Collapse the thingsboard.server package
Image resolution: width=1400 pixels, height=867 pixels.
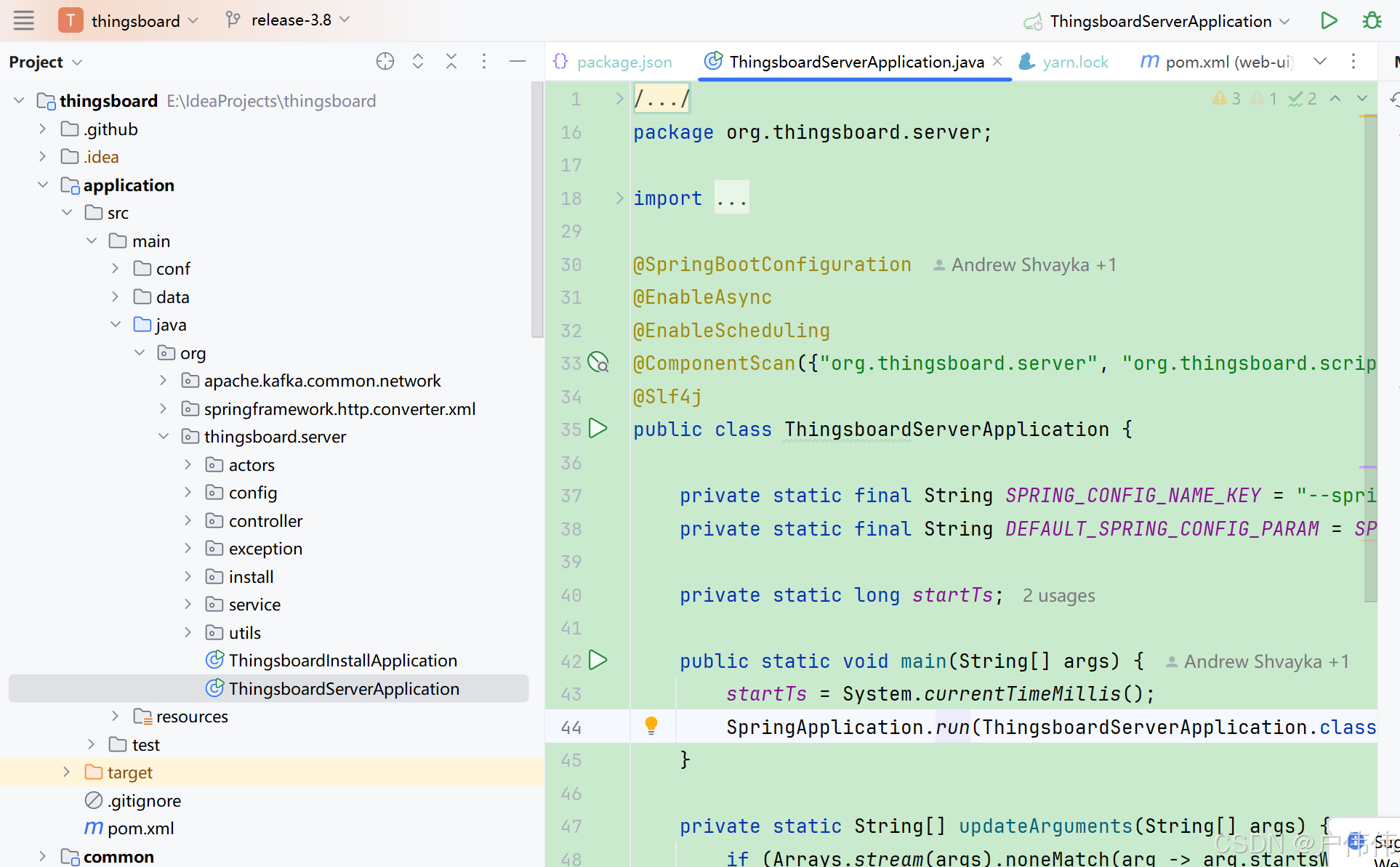pos(164,436)
